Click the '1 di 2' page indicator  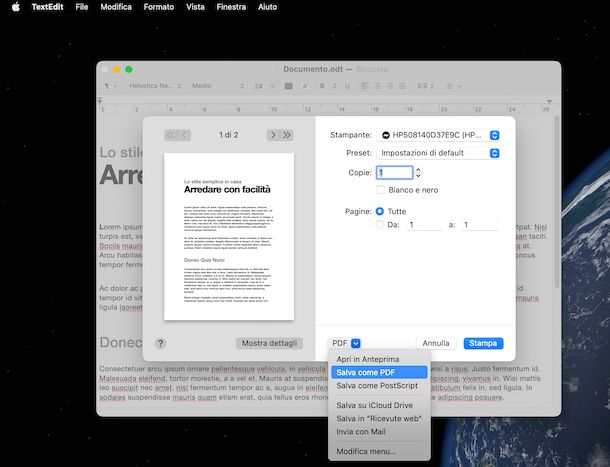(229, 135)
